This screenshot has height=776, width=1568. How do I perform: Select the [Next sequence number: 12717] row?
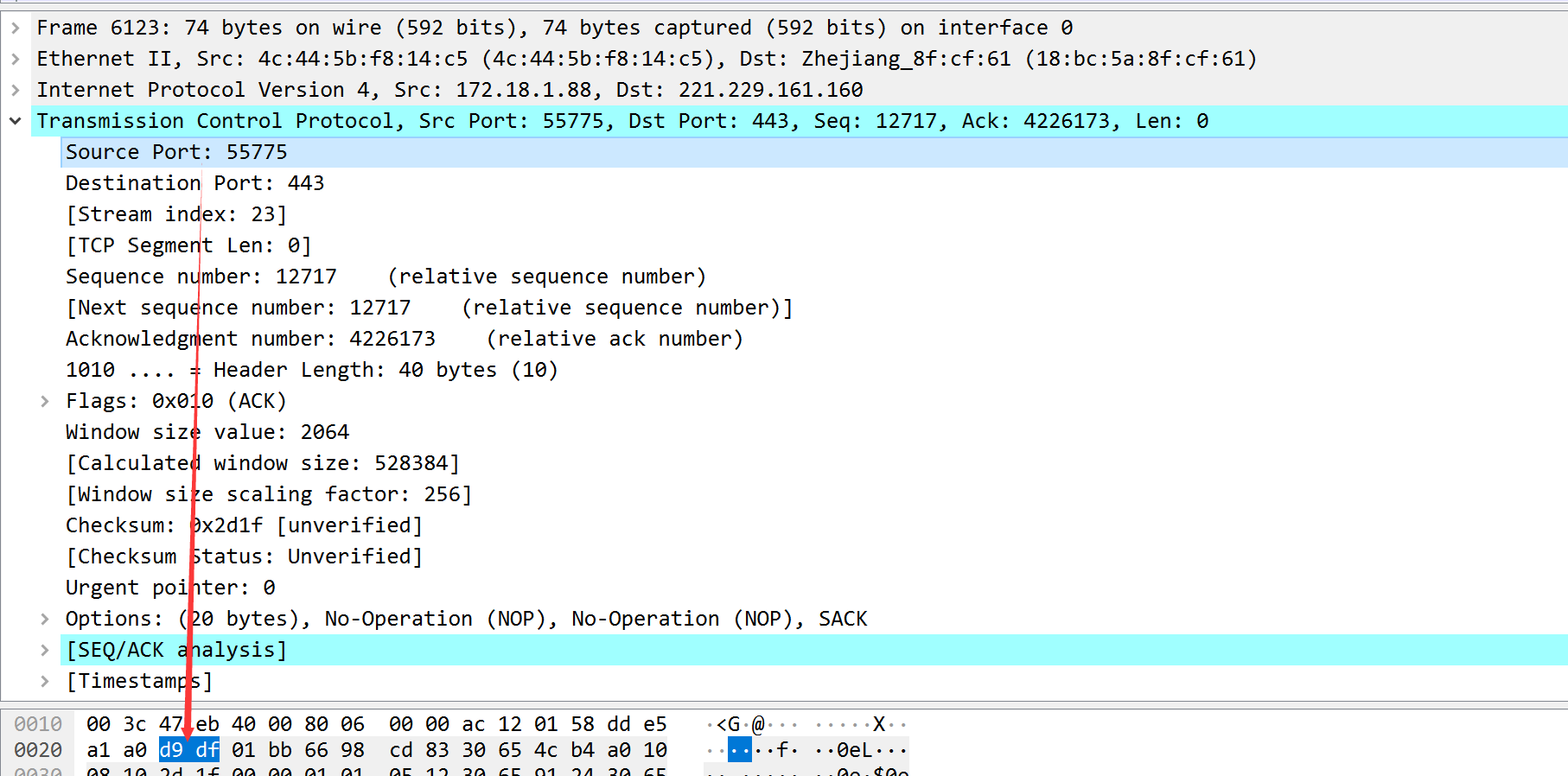tap(814, 308)
